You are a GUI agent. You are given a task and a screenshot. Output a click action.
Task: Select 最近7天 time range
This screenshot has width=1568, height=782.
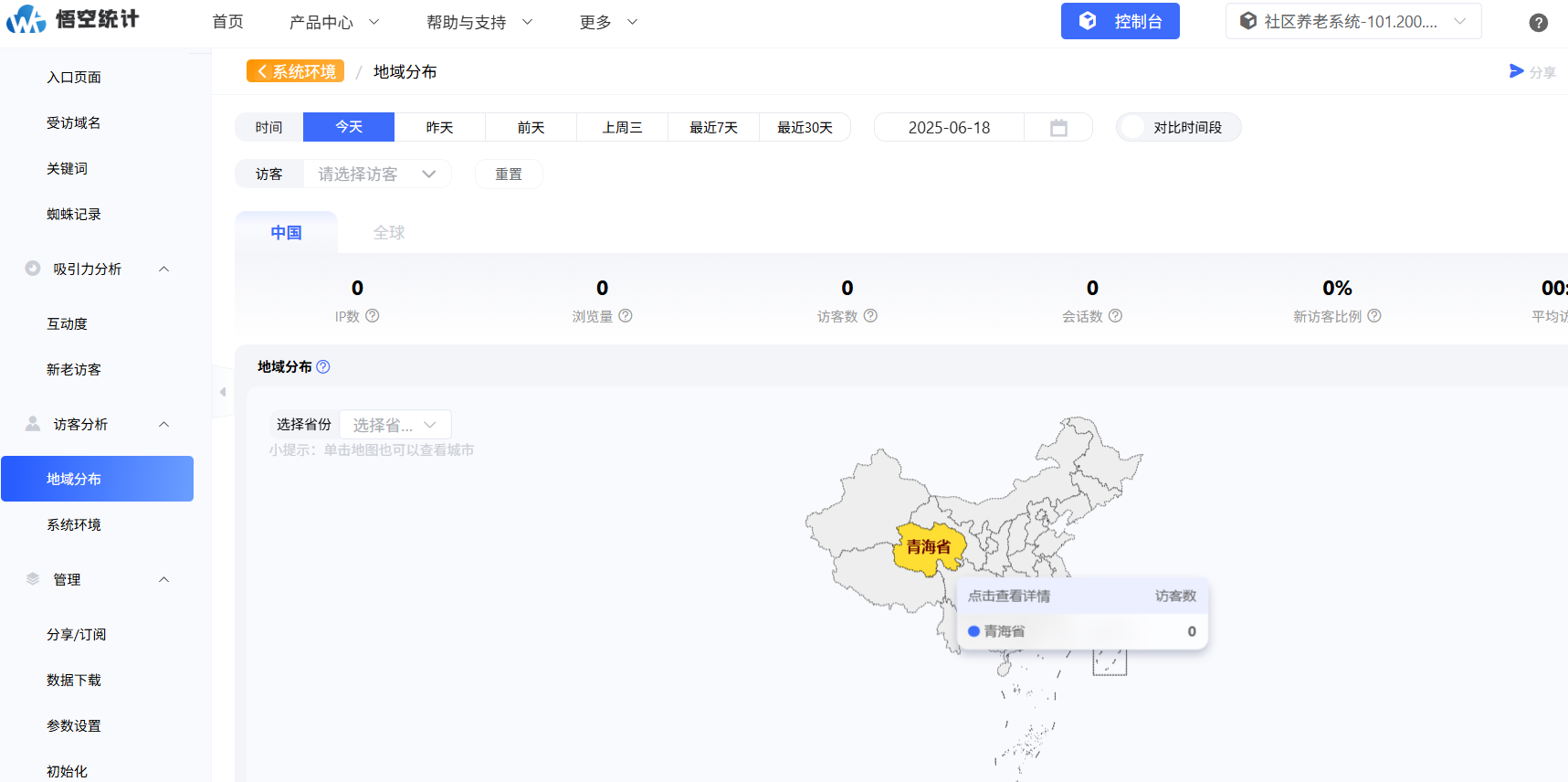pyautogui.click(x=714, y=127)
